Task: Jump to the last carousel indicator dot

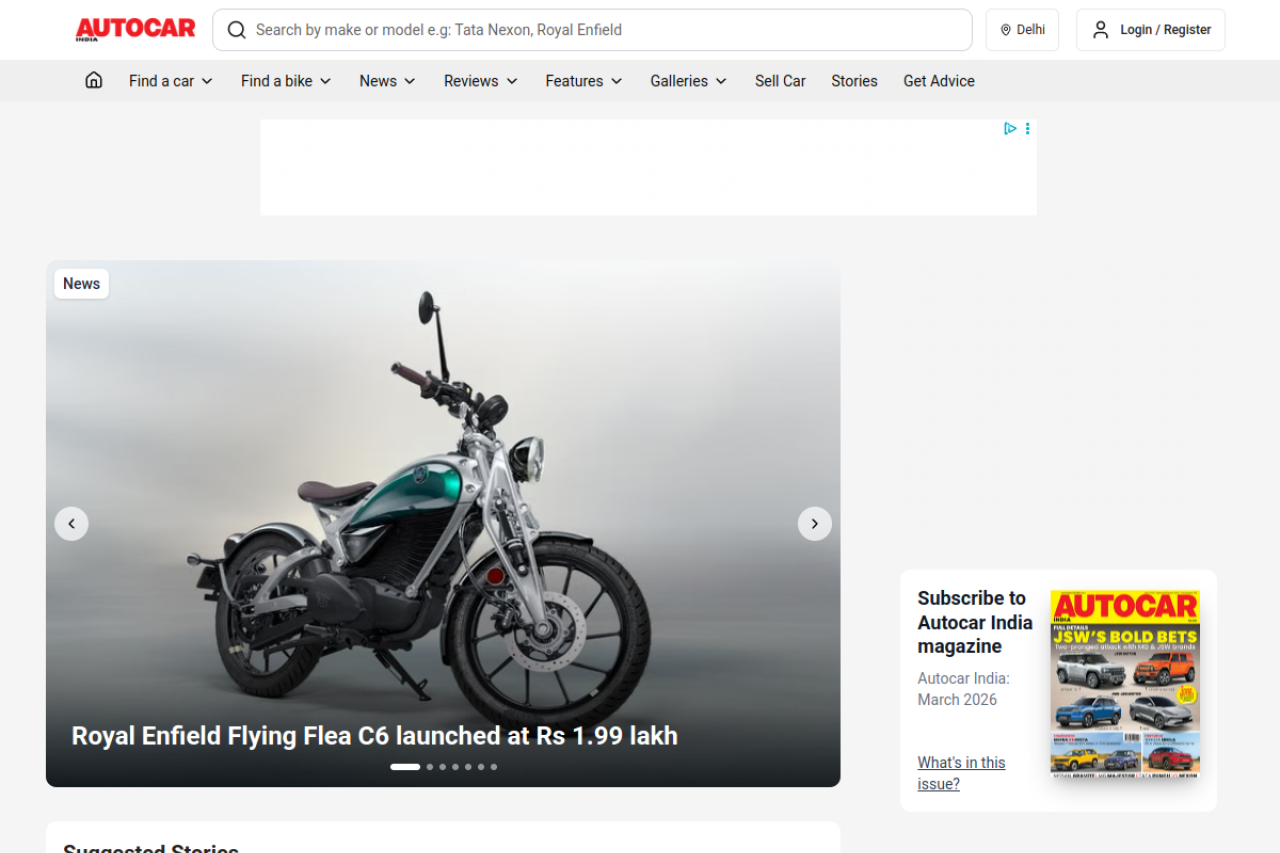Action: 494,767
